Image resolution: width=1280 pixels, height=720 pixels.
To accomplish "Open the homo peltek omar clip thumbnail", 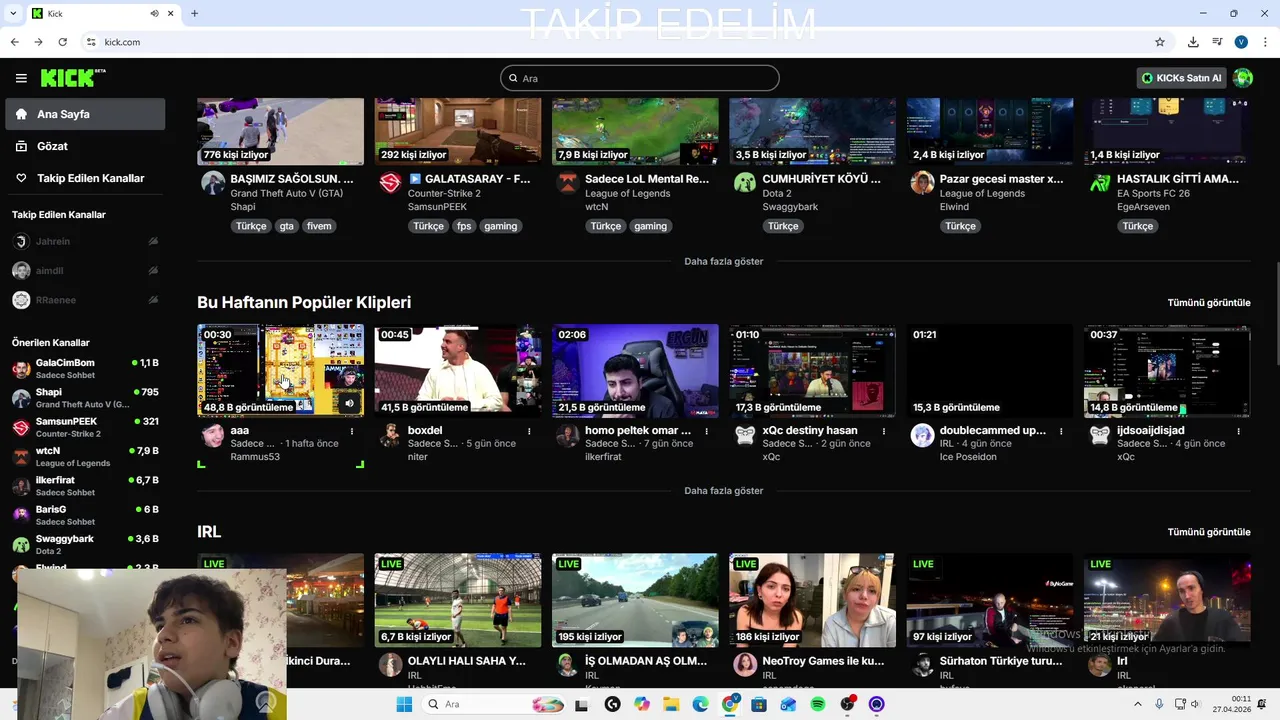I will click(635, 370).
